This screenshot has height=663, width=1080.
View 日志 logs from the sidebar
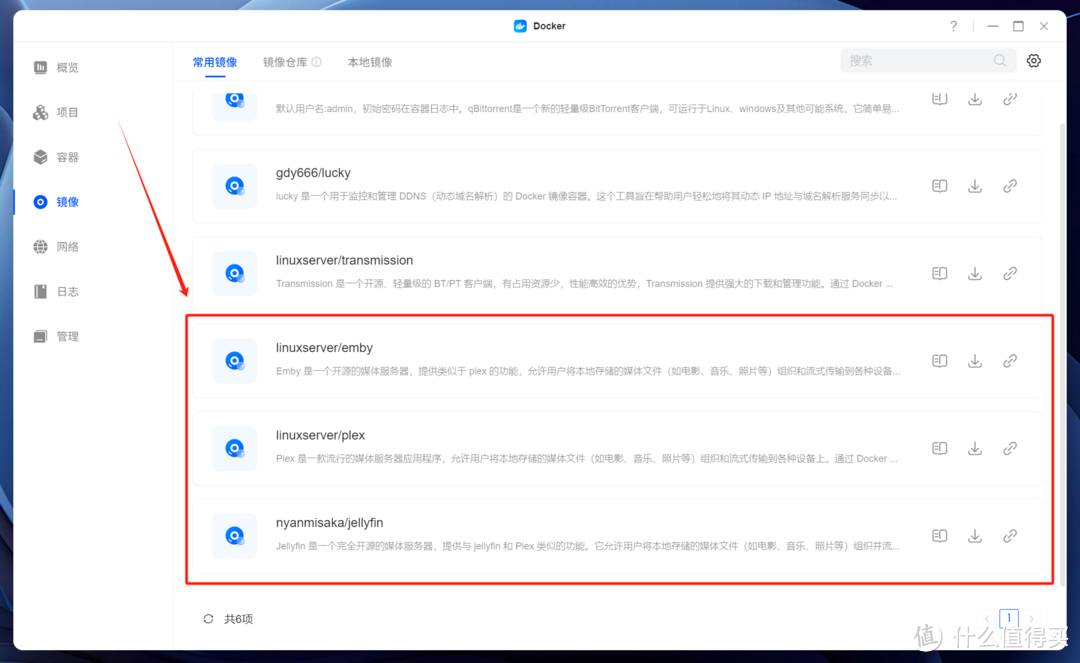(x=66, y=291)
